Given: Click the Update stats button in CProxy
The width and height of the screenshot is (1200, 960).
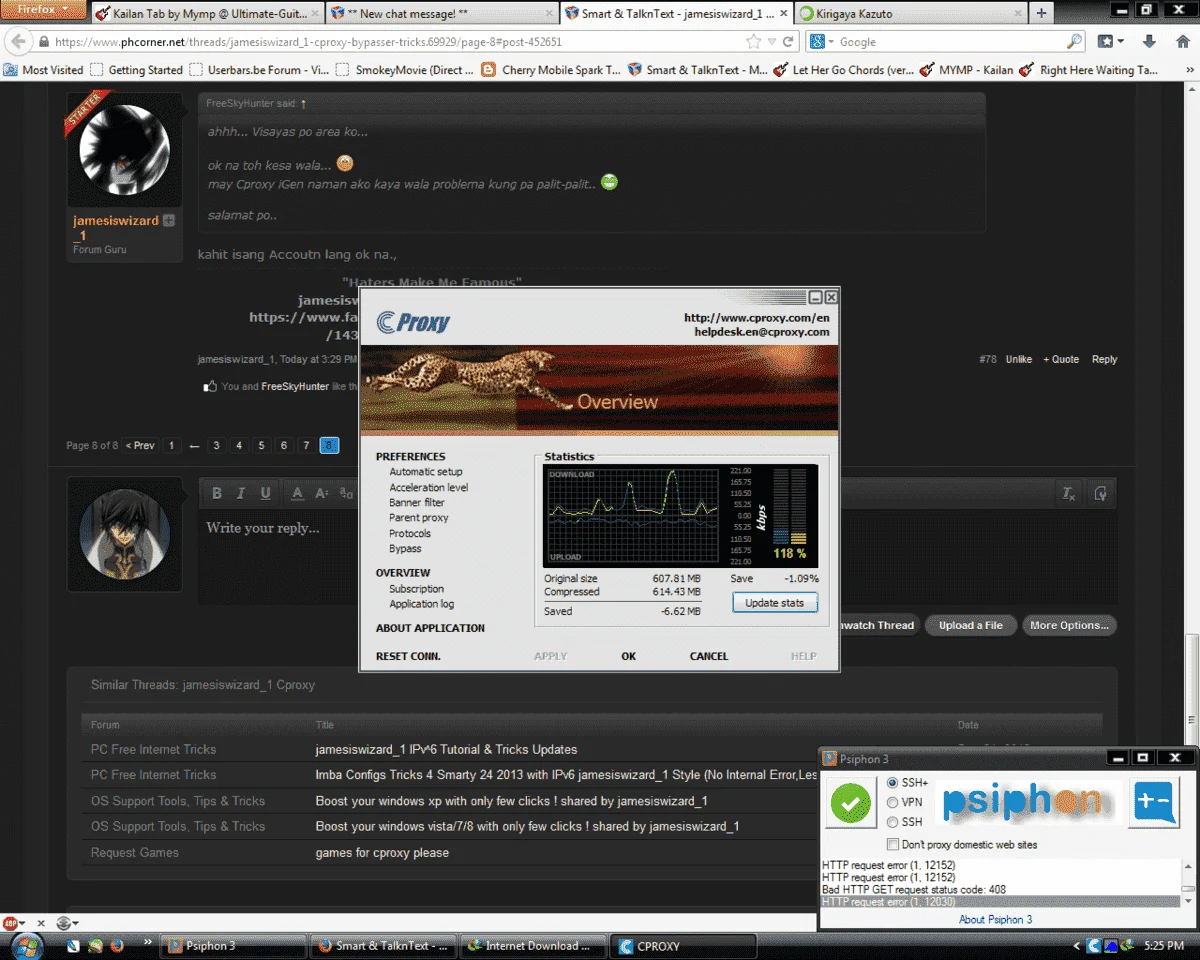Looking at the screenshot, I should click(x=775, y=603).
